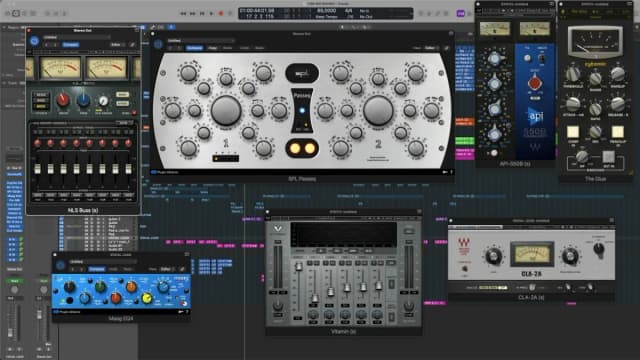
Task: Click the Compare button in NLS Buss header
Action: pos(71,44)
